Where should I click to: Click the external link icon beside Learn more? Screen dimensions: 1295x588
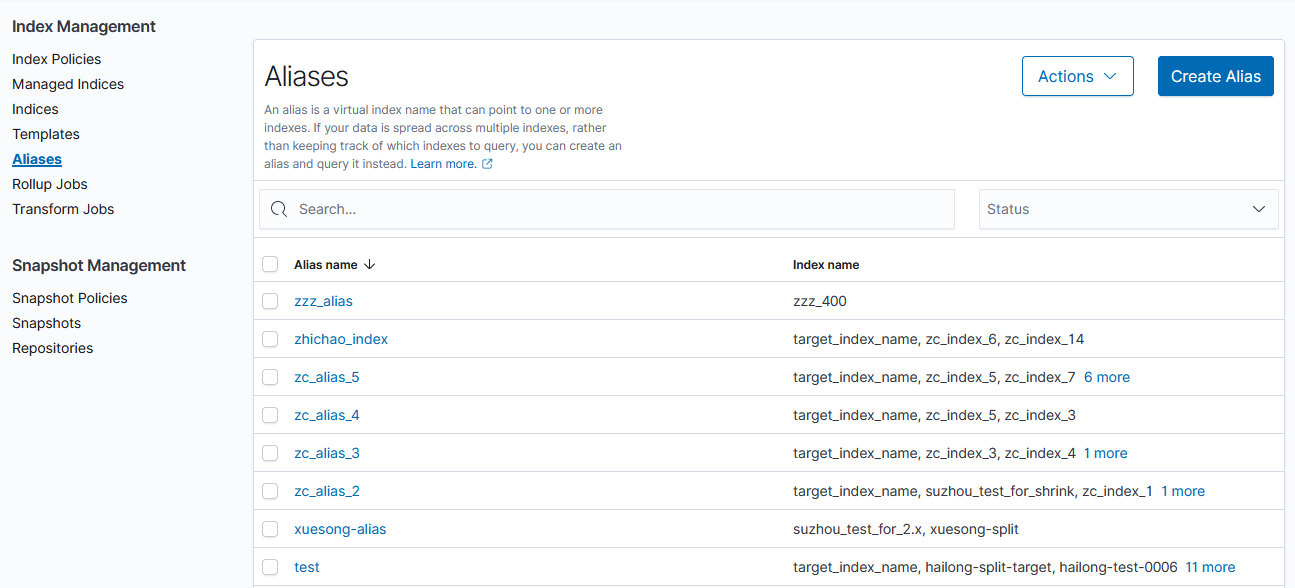click(488, 163)
